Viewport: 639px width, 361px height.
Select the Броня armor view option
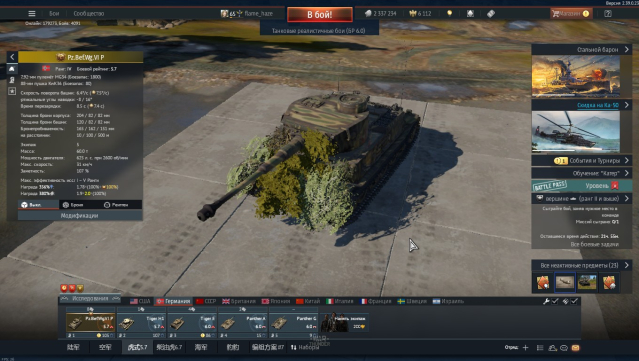tap(73, 205)
